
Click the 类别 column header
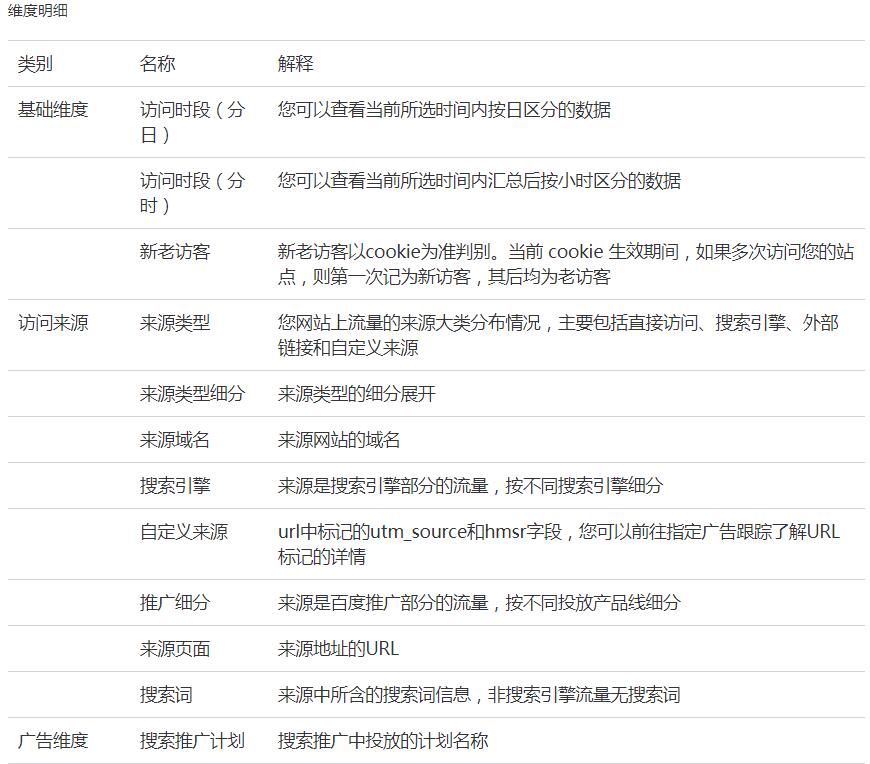coord(35,64)
